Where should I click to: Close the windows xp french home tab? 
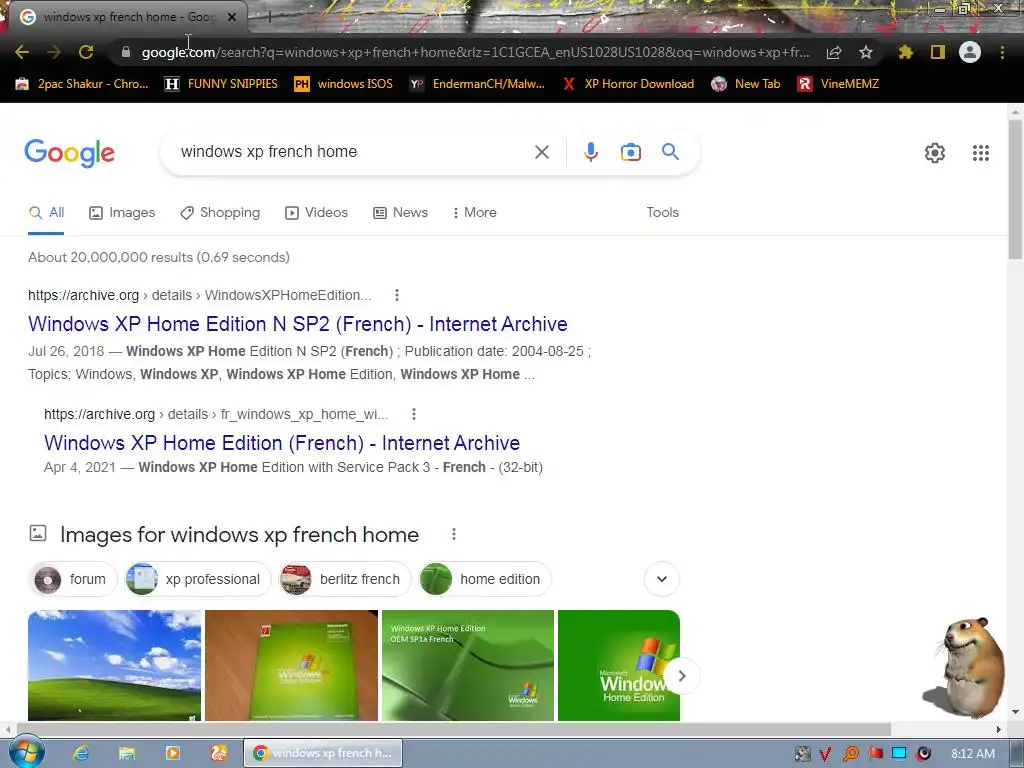[232, 18]
